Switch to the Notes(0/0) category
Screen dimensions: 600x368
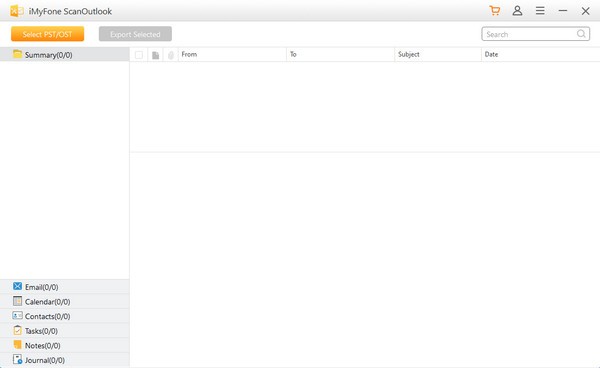[x=65, y=345]
